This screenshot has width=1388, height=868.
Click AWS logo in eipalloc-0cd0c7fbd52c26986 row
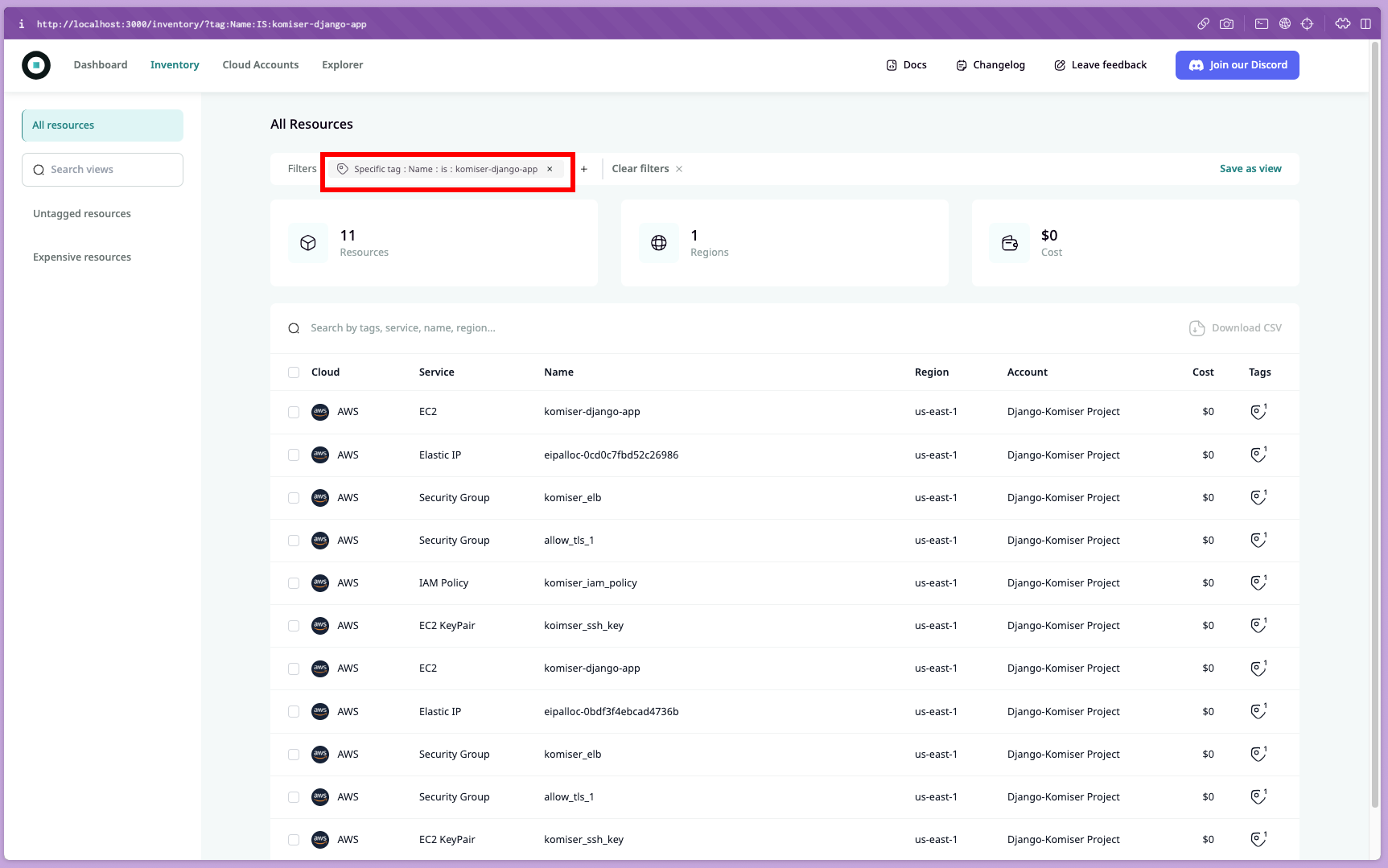click(x=320, y=455)
